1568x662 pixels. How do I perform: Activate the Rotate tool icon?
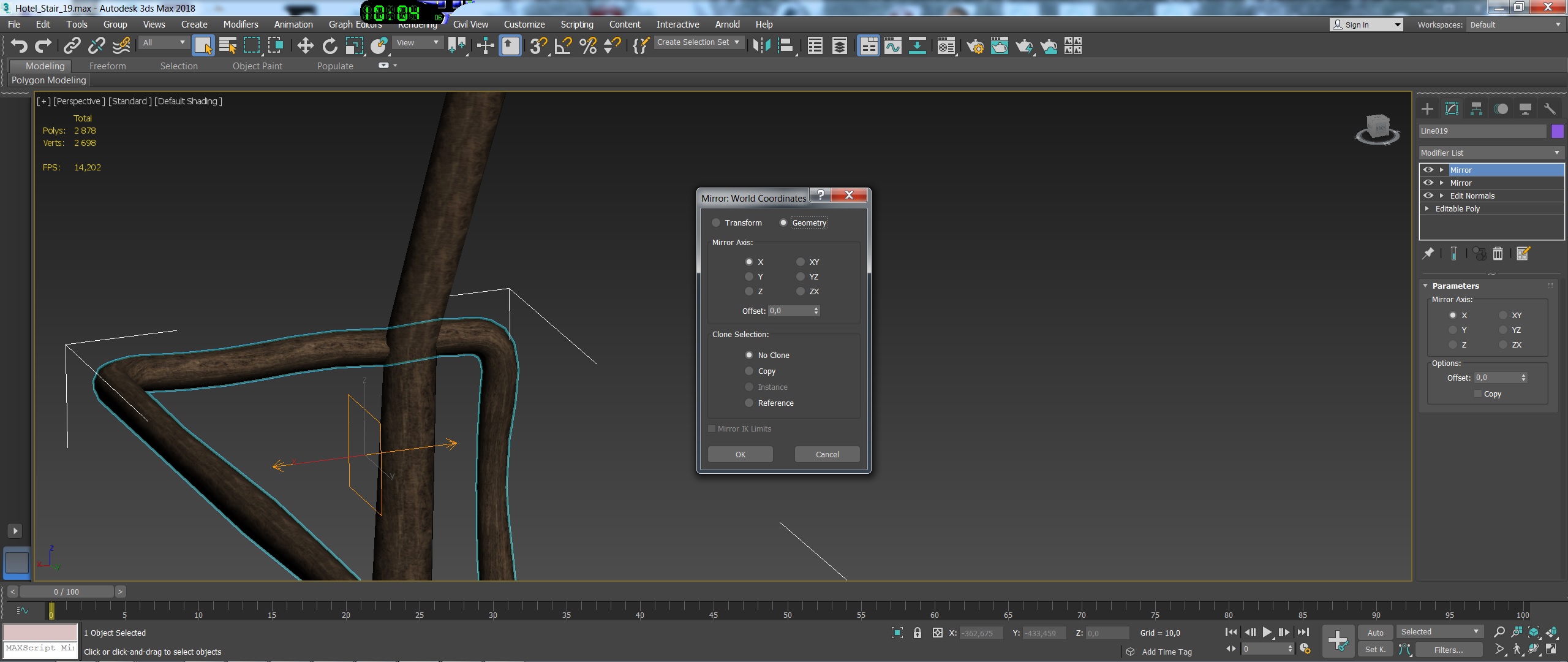[x=330, y=45]
